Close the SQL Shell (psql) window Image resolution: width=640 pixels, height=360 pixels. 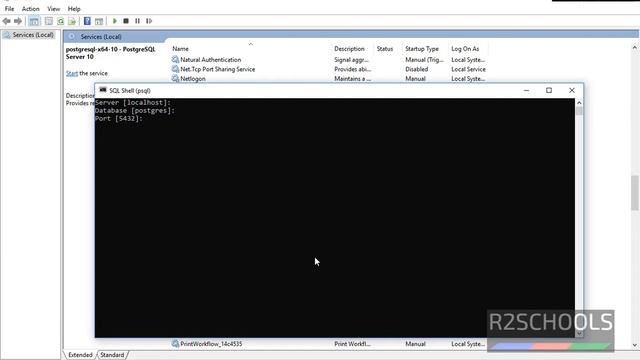tap(572, 90)
